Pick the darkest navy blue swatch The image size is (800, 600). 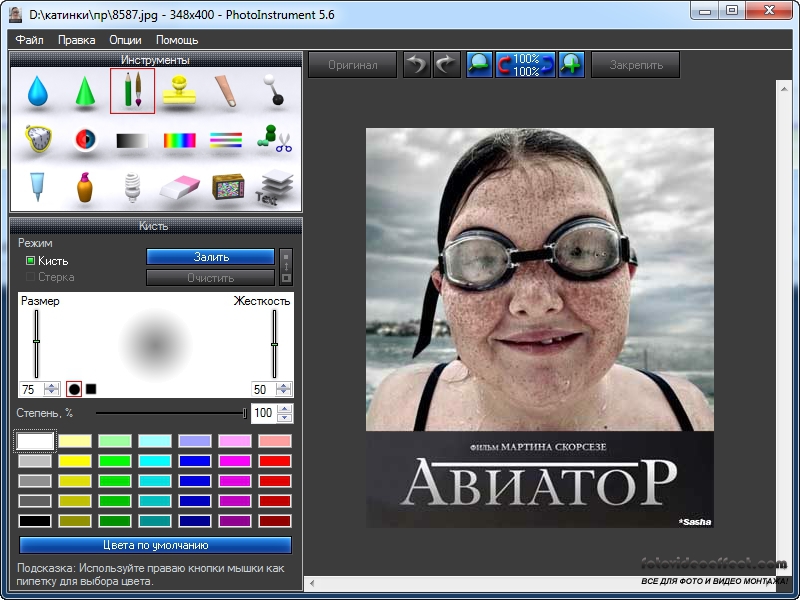[x=195, y=521]
